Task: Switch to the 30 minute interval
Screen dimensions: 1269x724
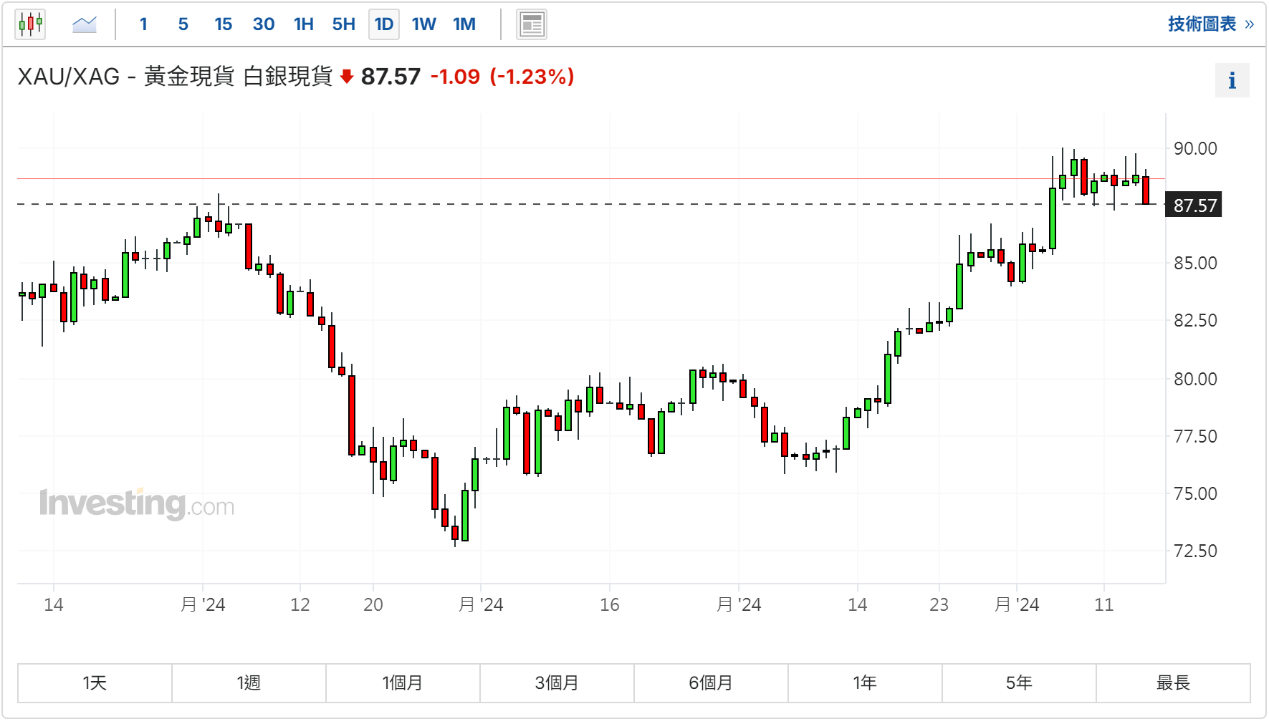Action: pos(263,24)
